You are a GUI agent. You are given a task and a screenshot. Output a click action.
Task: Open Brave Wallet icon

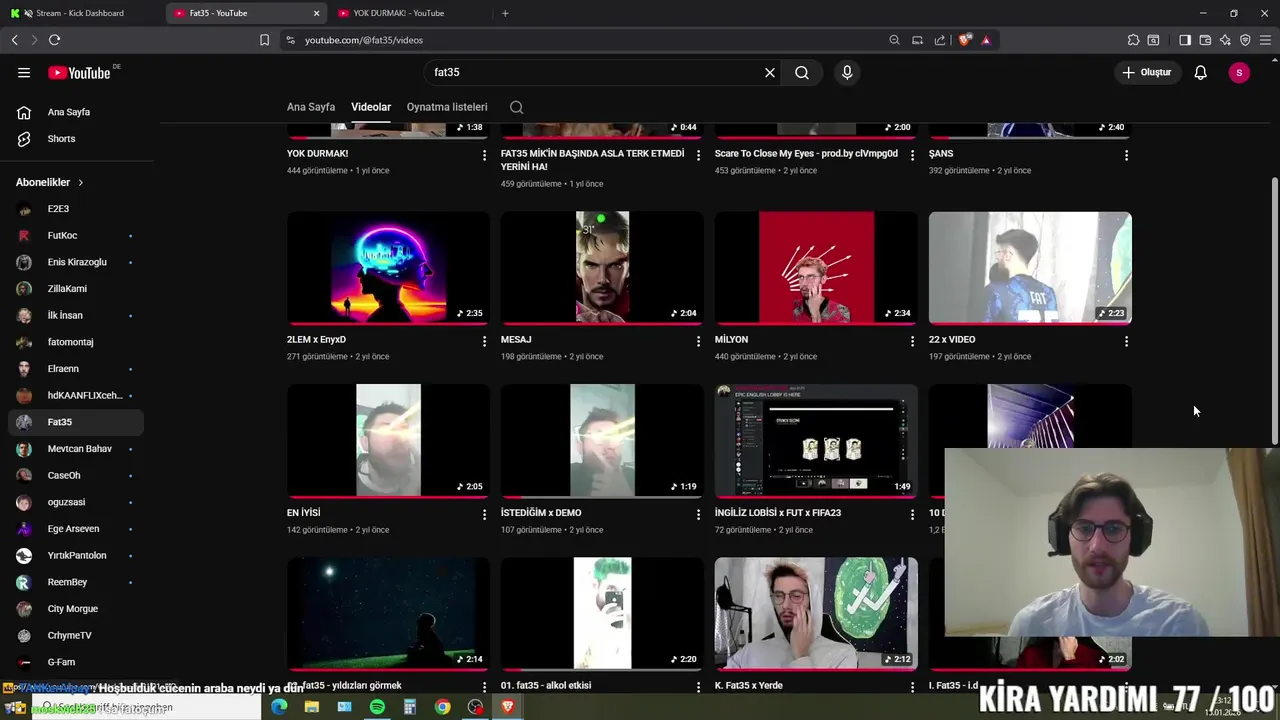coord(1205,40)
